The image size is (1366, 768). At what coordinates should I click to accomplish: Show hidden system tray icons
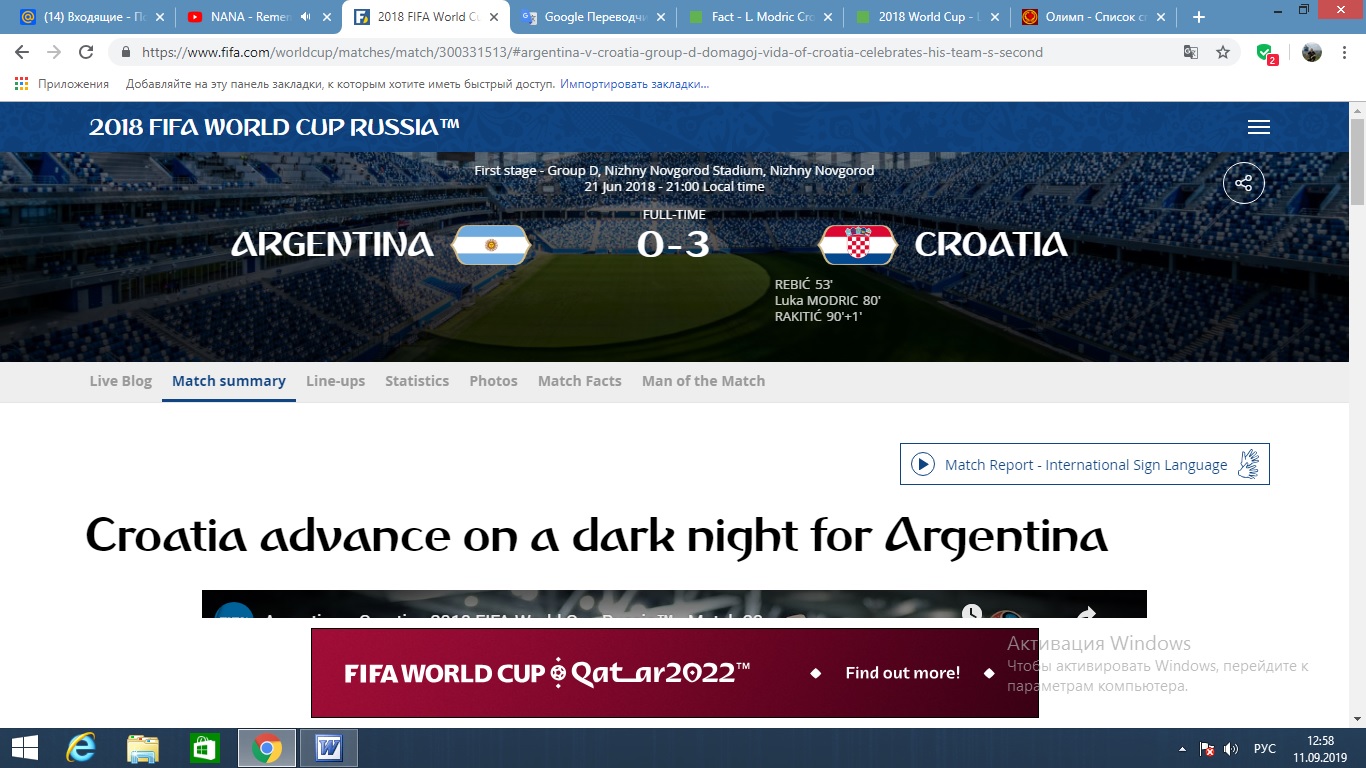point(1183,749)
